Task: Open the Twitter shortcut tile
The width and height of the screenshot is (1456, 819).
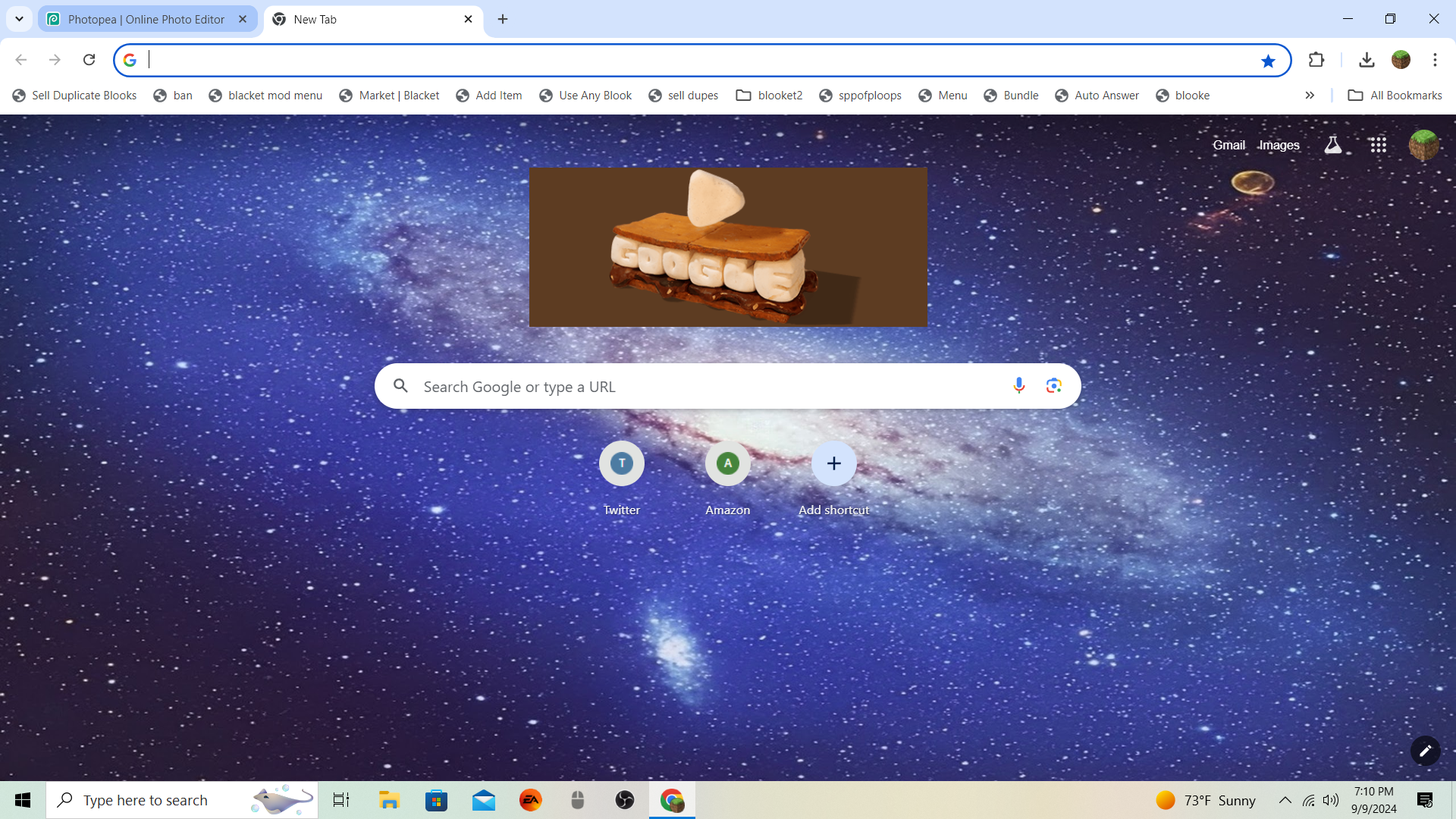Action: [621, 463]
